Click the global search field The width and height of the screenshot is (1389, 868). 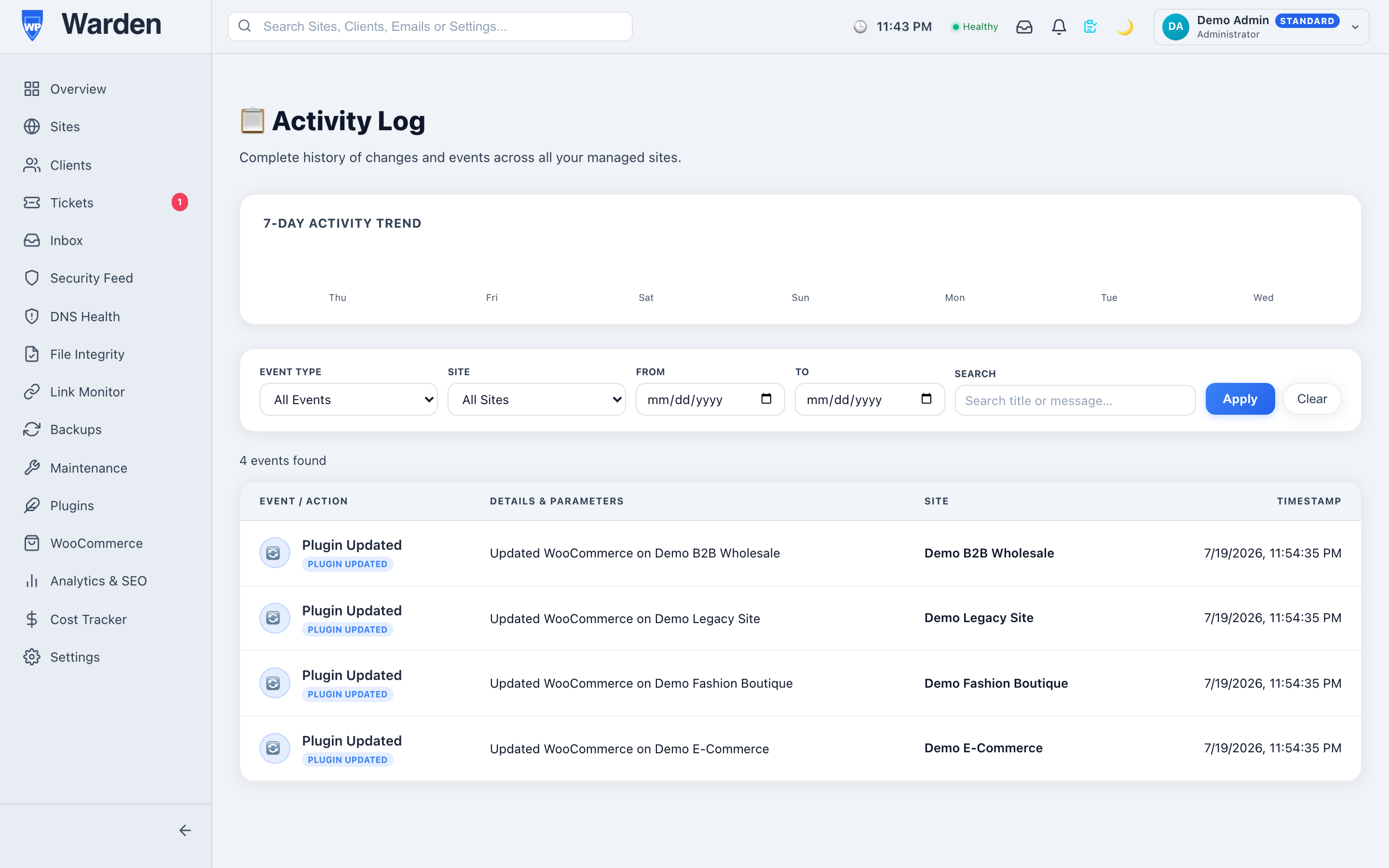pyautogui.click(x=430, y=27)
